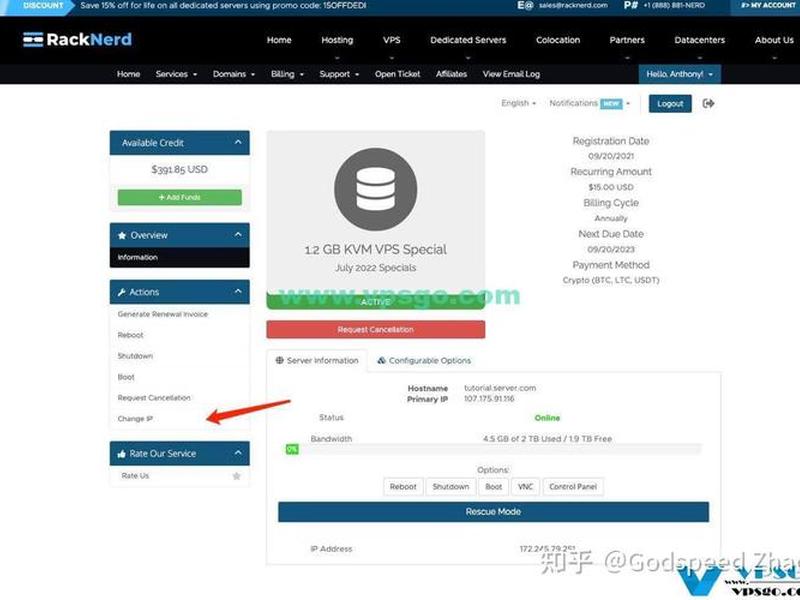Click the Shutdown button under Options
Screen dimensions: 800x600
[x=451, y=487]
